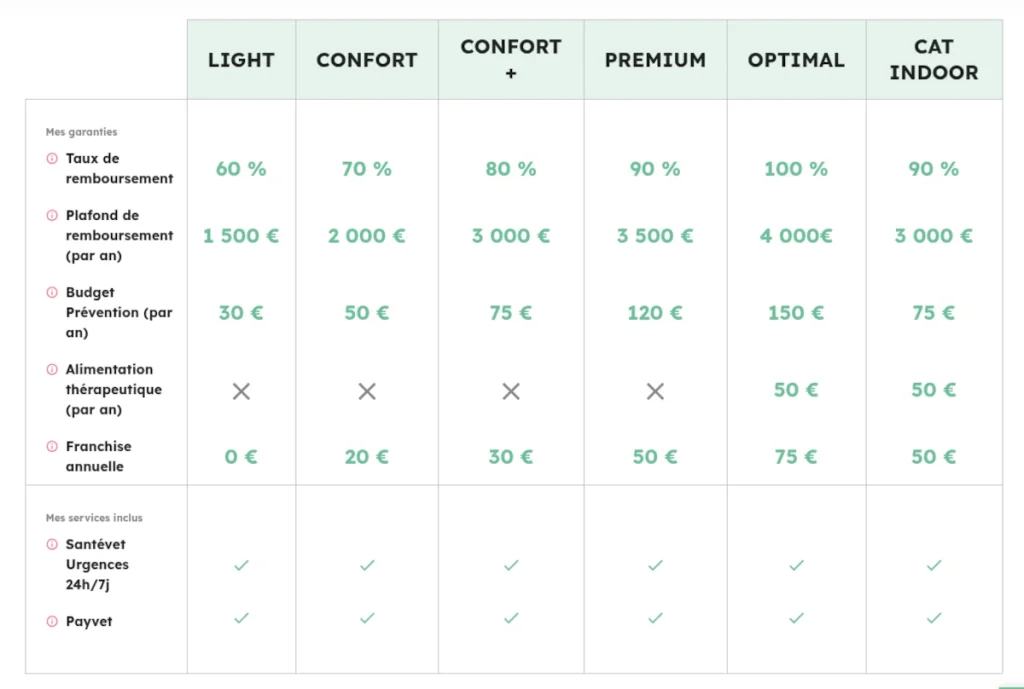Image resolution: width=1024 pixels, height=689 pixels.
Task: Open the Santévet Urgences 24h/7j info icon
Action: point(52,545)
